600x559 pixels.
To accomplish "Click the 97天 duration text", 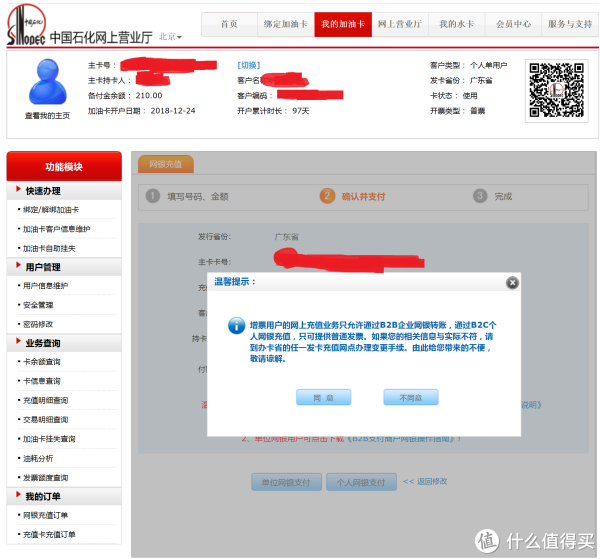I will (301, 111).
